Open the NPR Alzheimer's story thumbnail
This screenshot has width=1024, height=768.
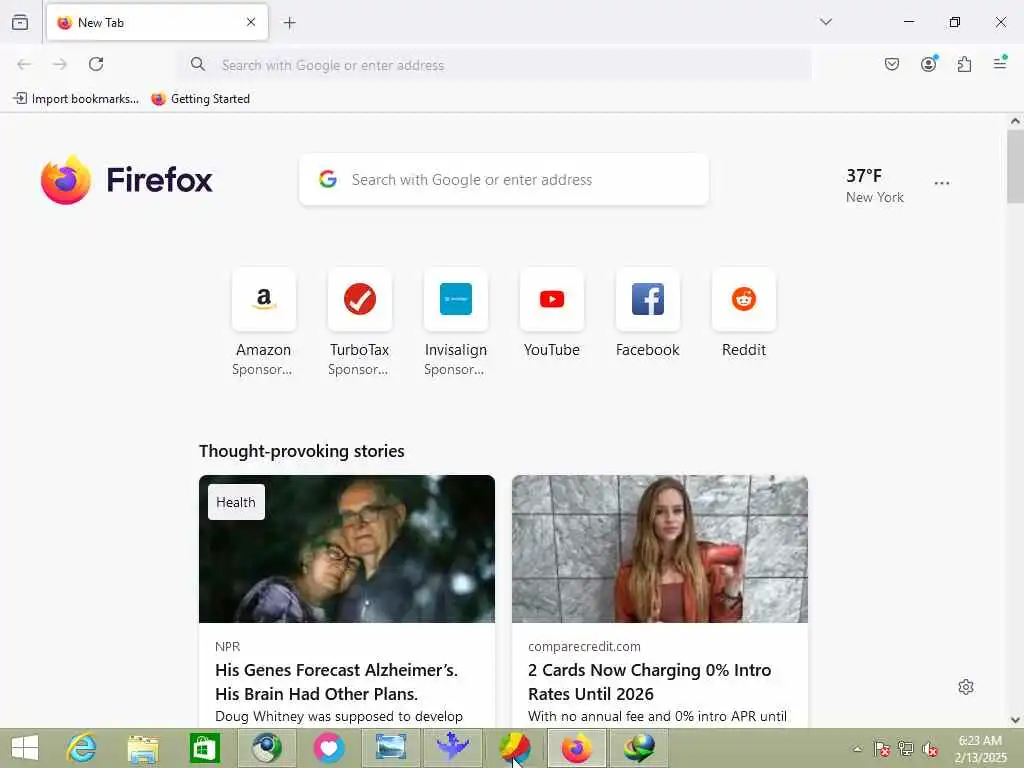[x=347, y=549]
